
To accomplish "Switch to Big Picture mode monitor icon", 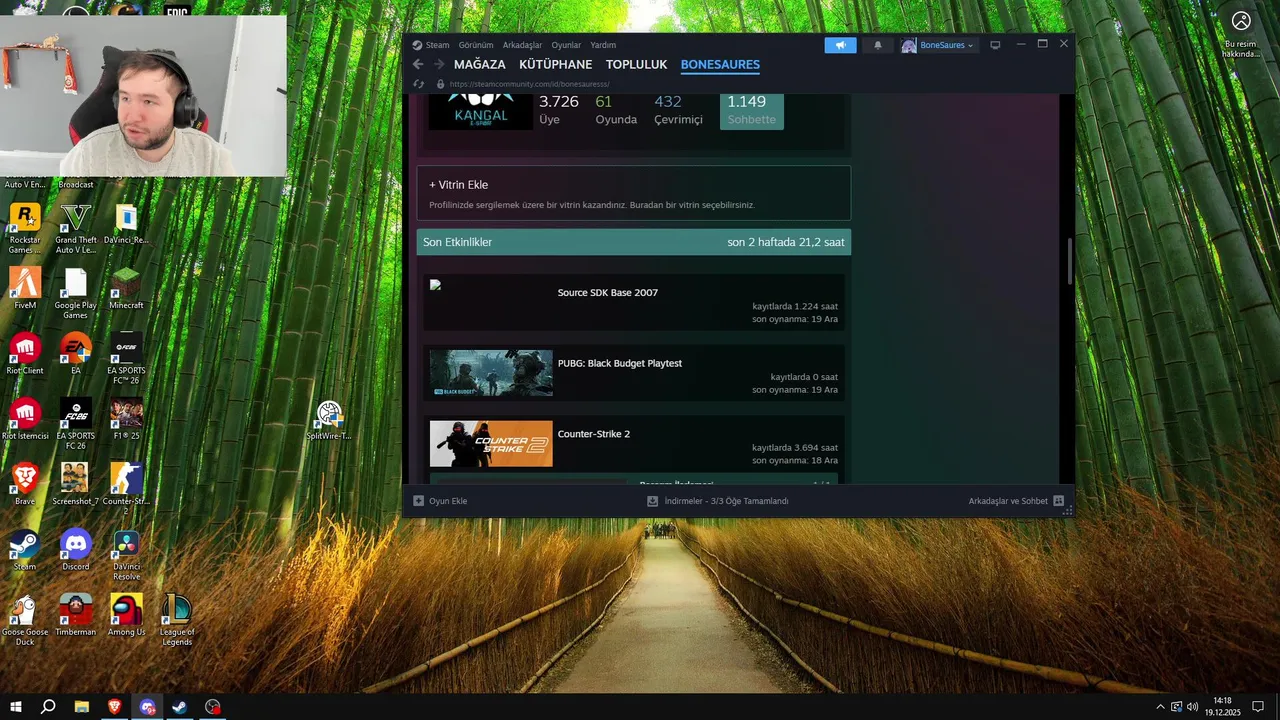I will pos(995,45).
